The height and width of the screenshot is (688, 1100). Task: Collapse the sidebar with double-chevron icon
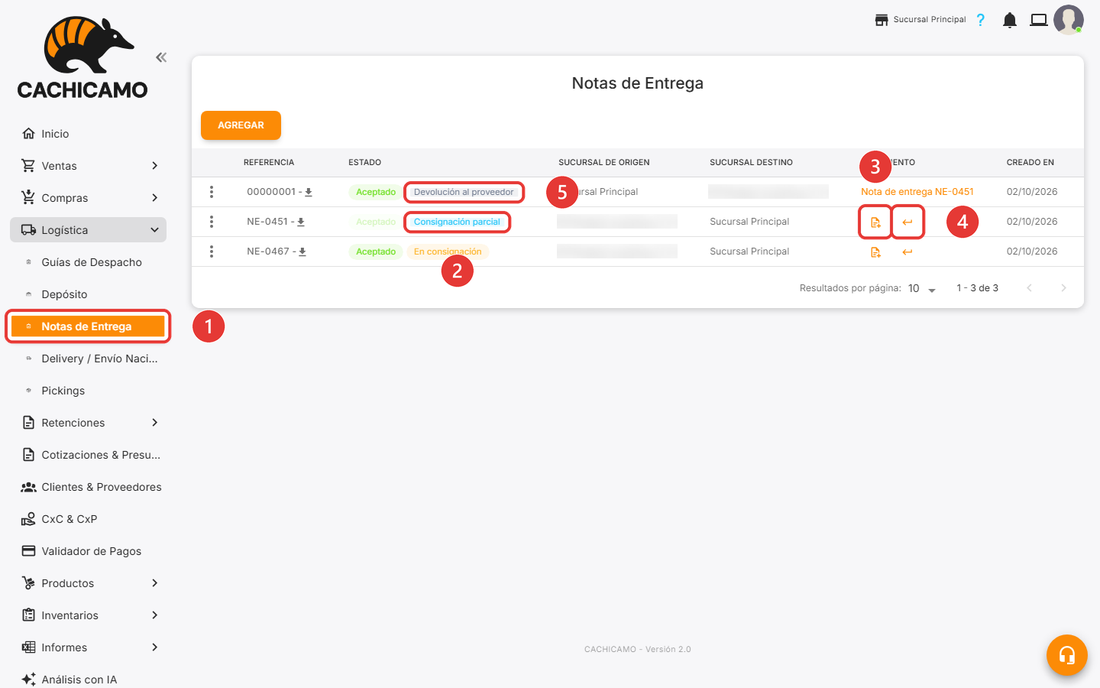[161, 58]
